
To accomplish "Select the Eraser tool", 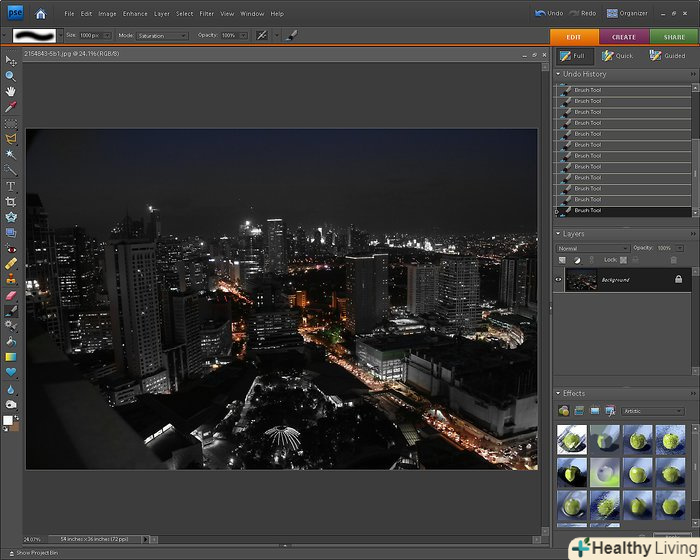I will tap(11, 295).
